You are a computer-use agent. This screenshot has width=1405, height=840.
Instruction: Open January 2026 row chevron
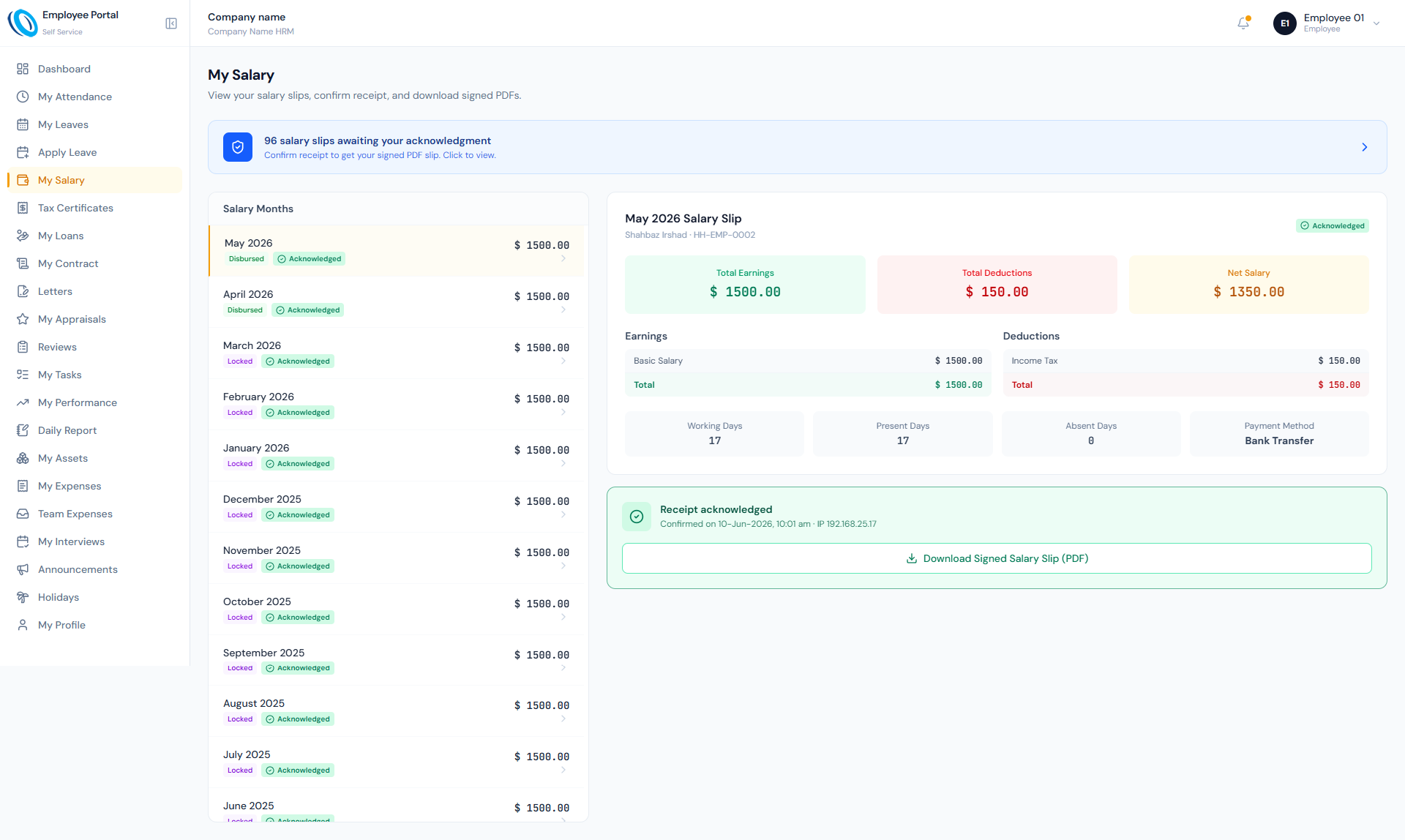tap(563, 463)
